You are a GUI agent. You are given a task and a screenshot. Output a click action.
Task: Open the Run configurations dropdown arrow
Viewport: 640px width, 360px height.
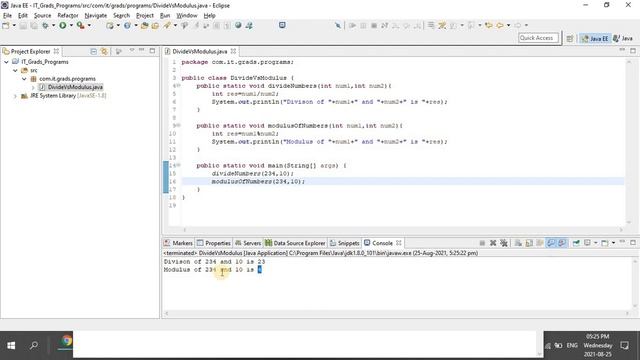click(x=71, y=25)
